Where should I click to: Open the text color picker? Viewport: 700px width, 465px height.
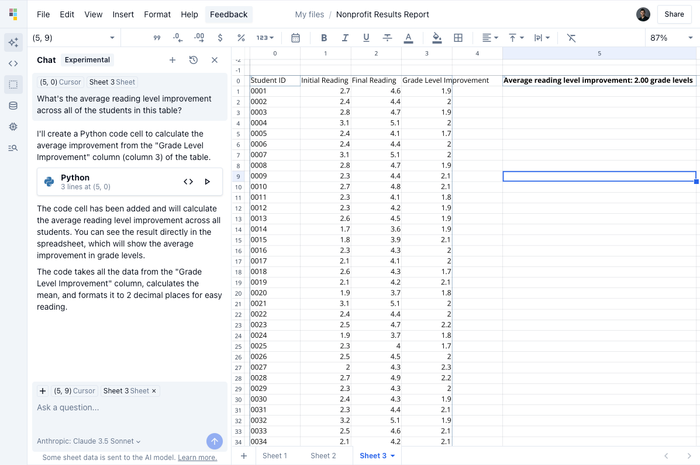408,38
